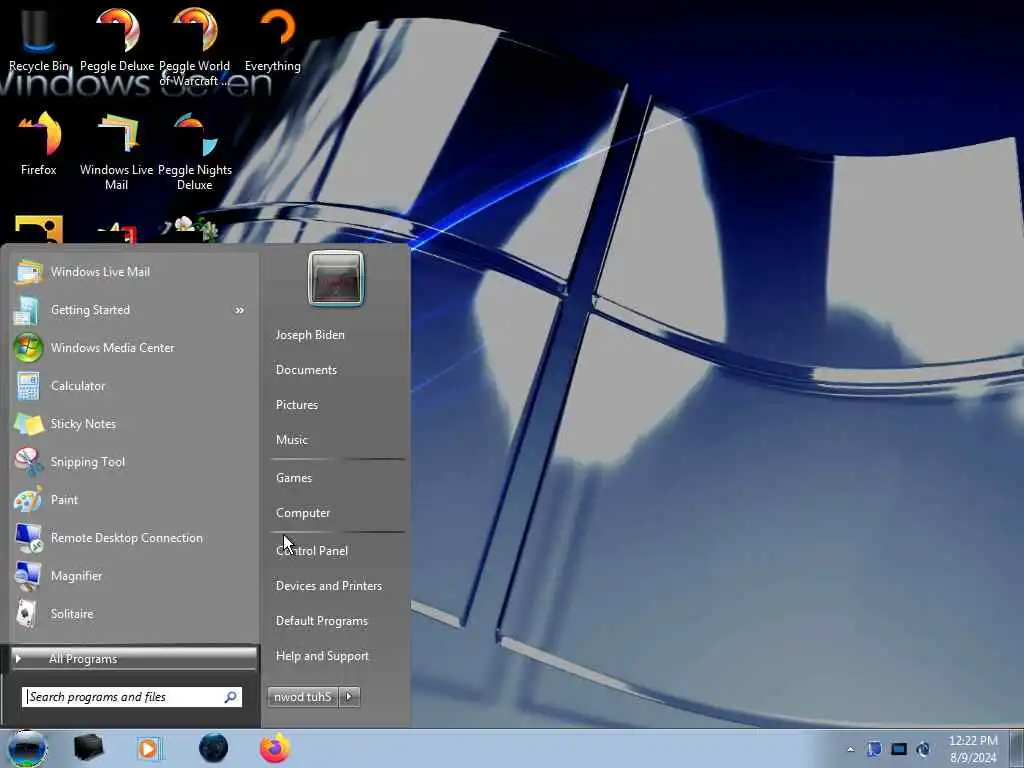Open Recycle Bin desktop icon
The image size is (1024, 768).
[39, 39]
